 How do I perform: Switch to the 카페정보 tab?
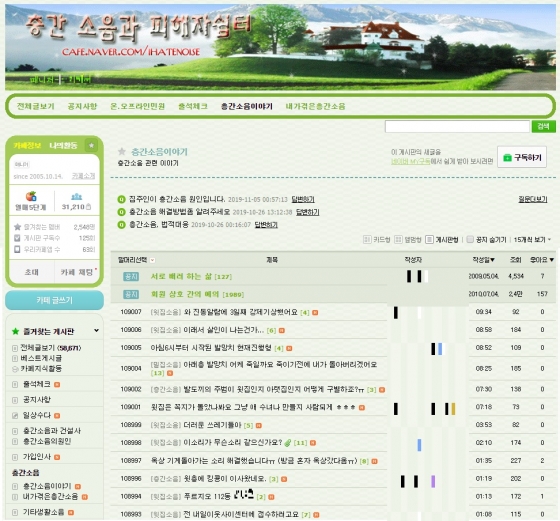click(27, 145)
